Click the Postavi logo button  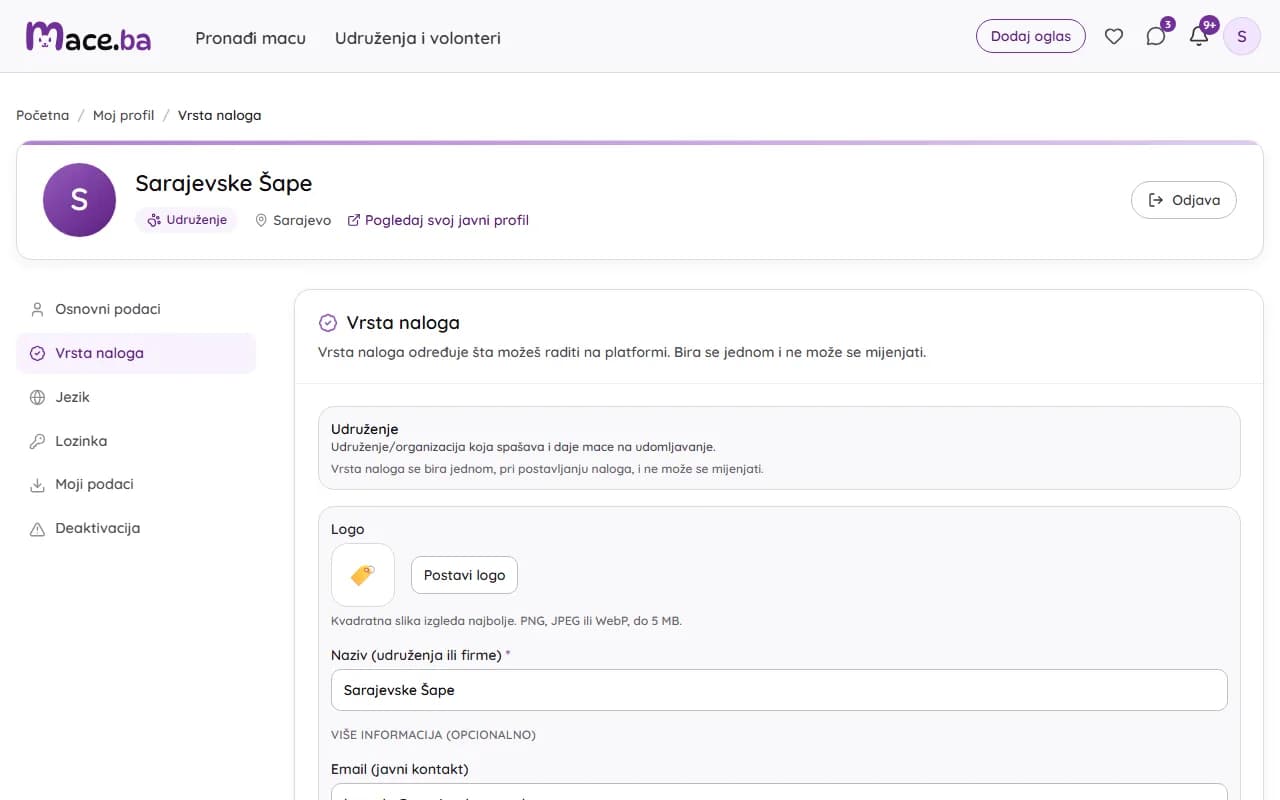(x=465, y=575)
